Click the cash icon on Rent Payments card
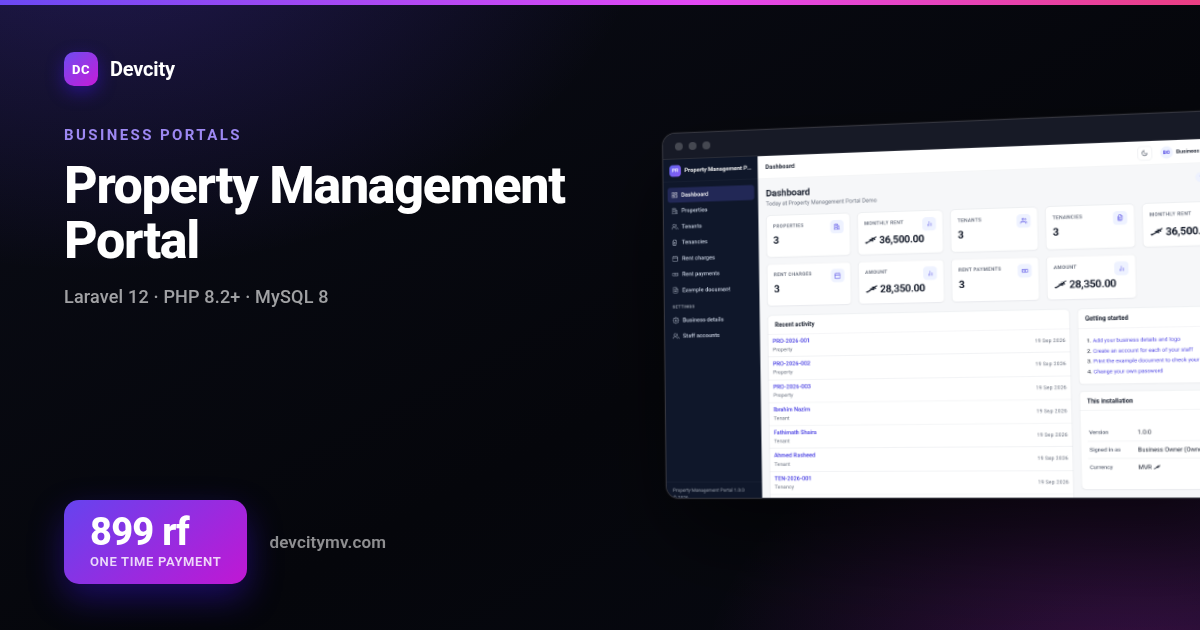This screenshot has height=630, width=1200. (1024, 271)
